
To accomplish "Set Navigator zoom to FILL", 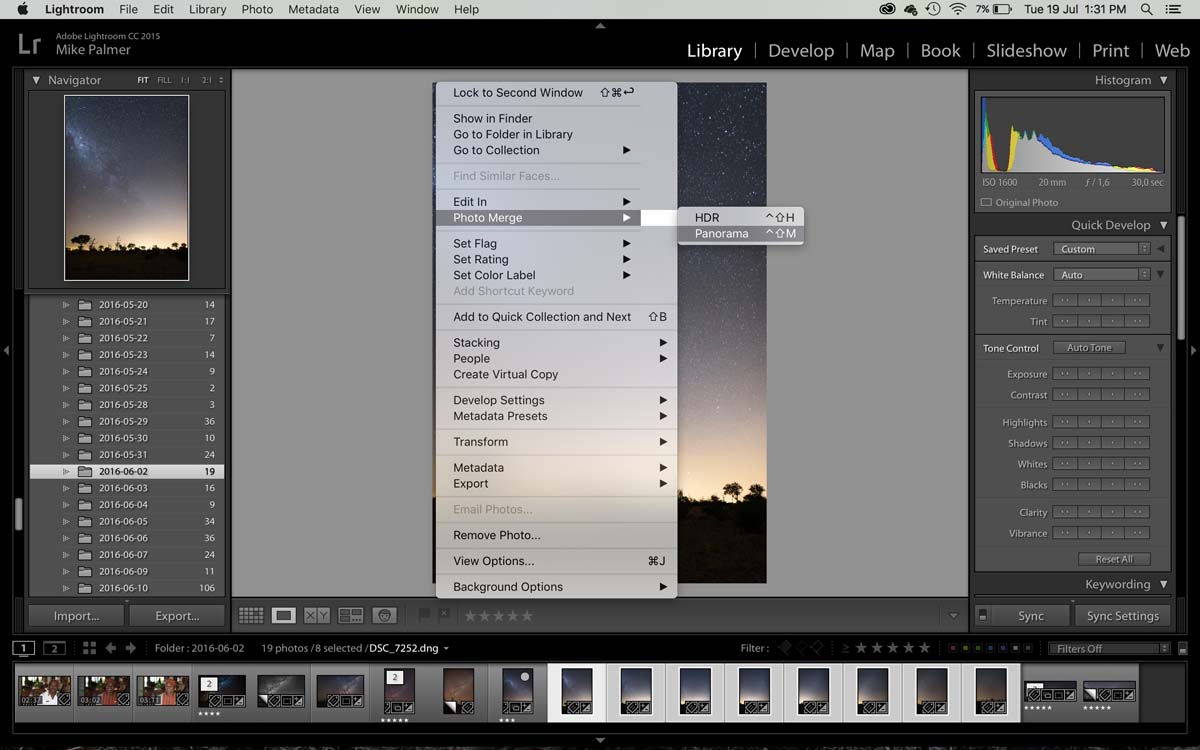I will [164, 80].
